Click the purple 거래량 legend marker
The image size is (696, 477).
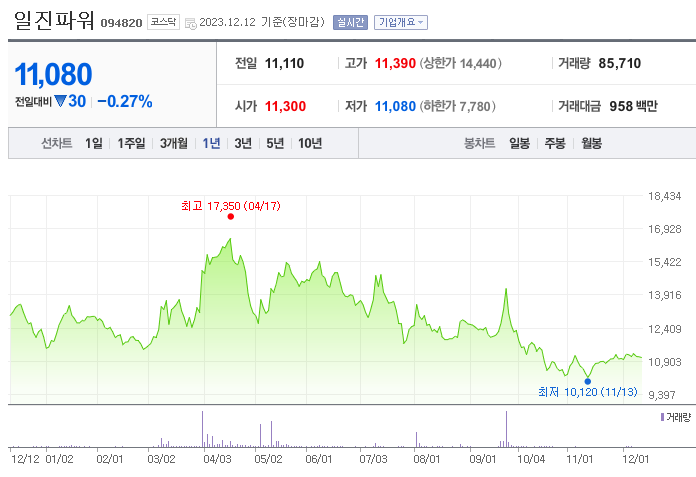(x=662, y=417)
